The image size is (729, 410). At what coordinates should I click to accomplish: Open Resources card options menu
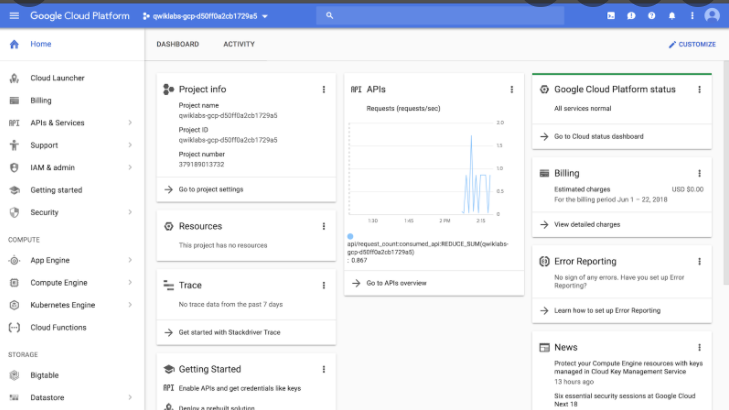(x=324, y=226)
